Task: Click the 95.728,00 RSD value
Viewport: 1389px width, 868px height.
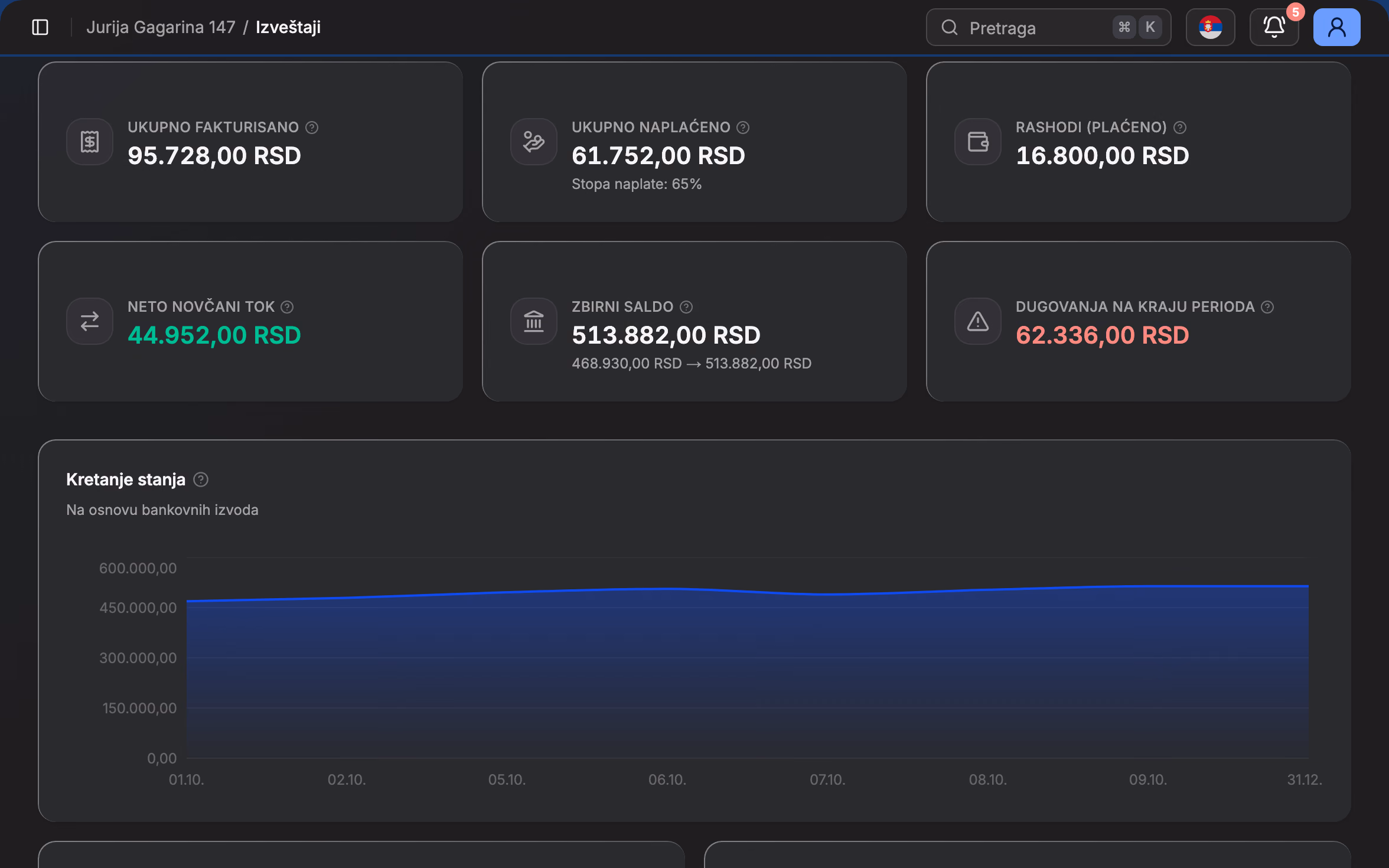Action: [214, 156]
